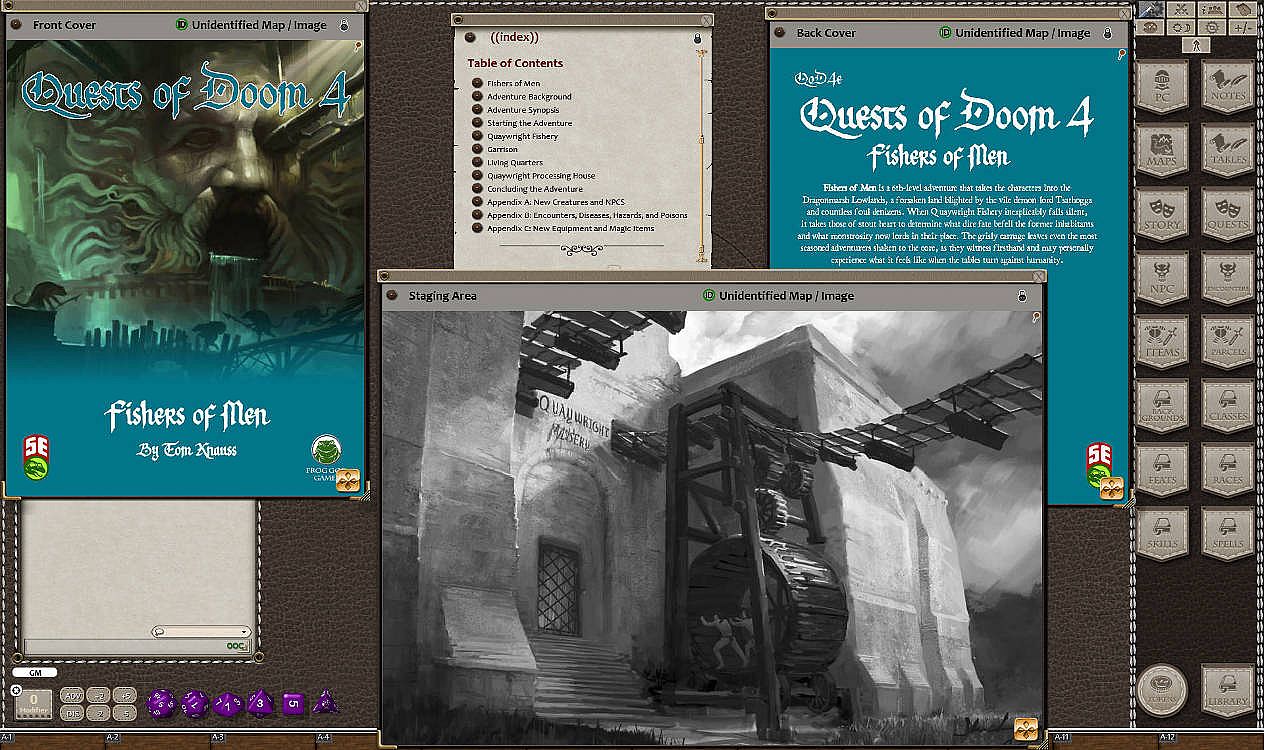
Task: Click the Back Cover share icon
Action: coord(1111,488)
